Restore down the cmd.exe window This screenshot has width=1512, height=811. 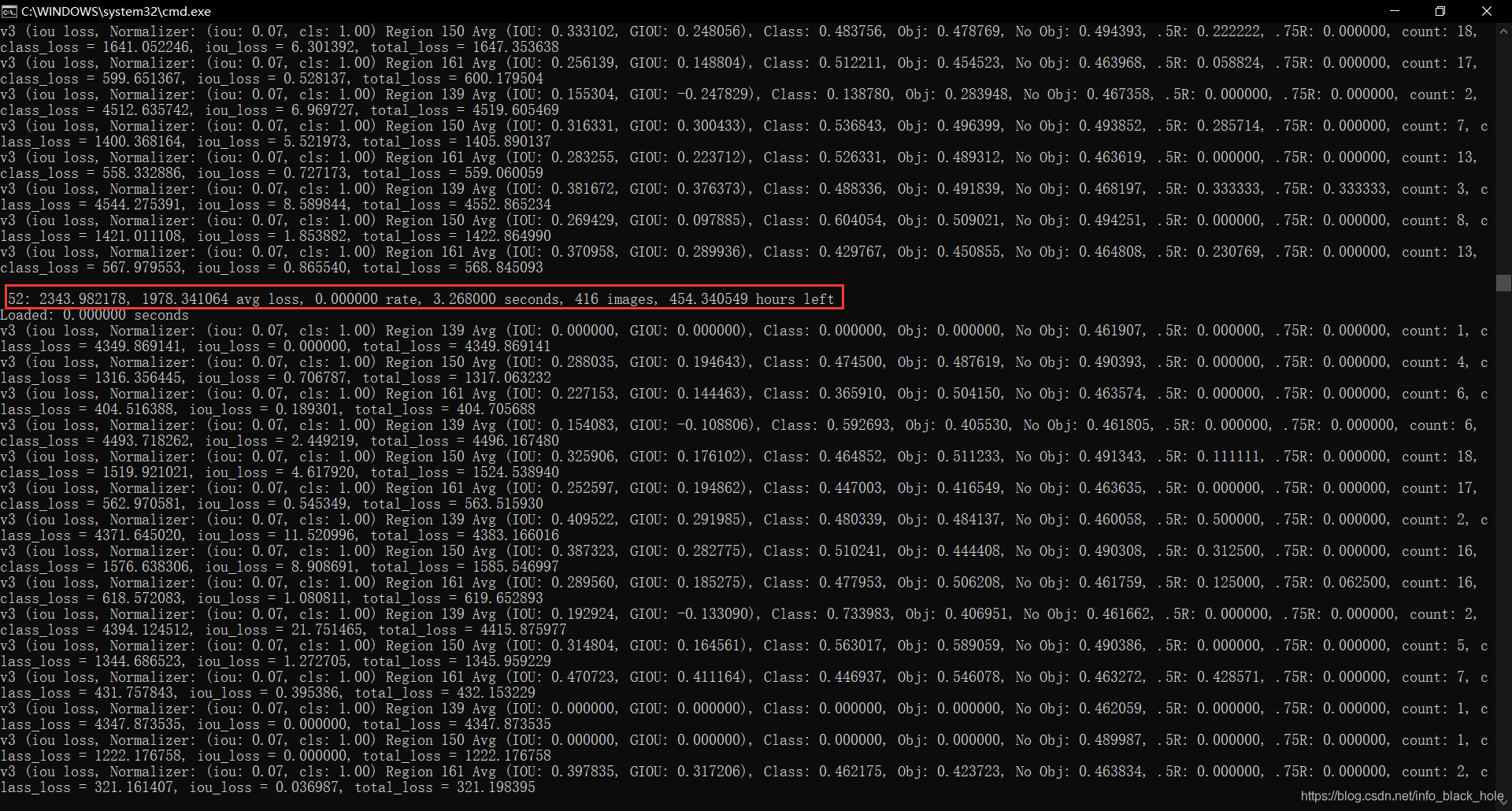(1440, 11)
